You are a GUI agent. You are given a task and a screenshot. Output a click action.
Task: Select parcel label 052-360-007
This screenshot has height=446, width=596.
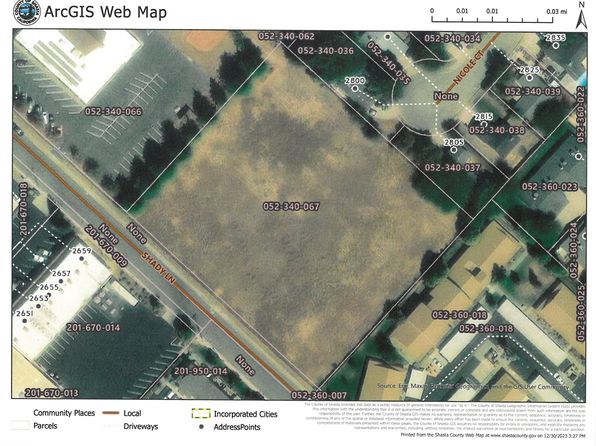pos(319,395)
